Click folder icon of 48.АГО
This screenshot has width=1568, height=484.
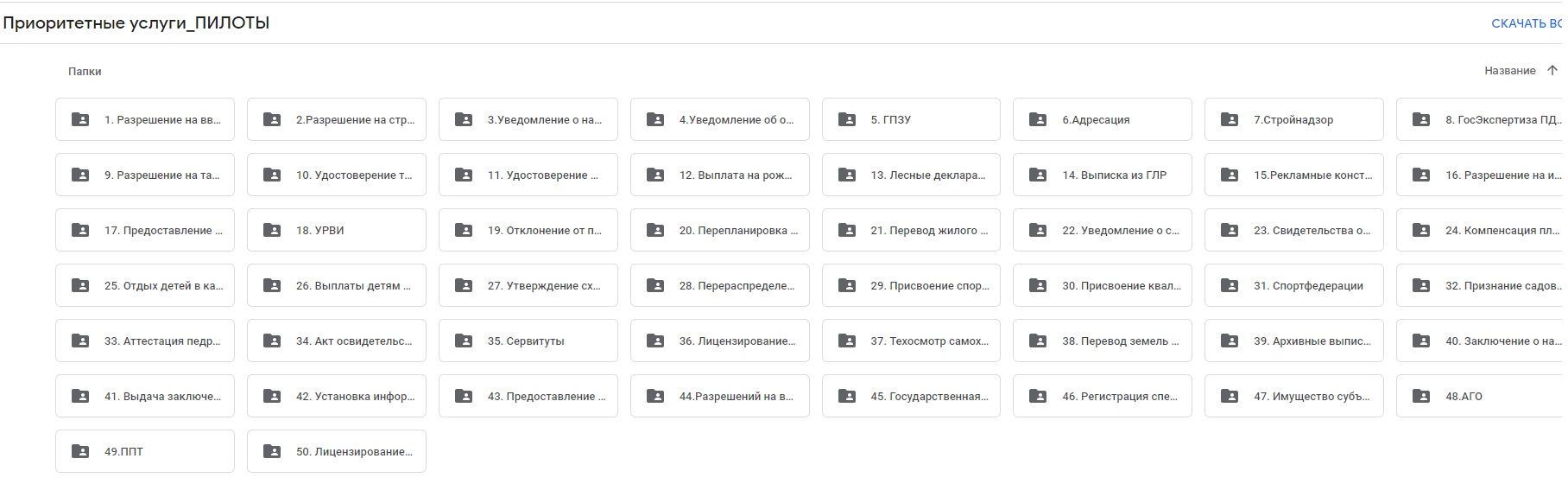(x=1422, y=397)
